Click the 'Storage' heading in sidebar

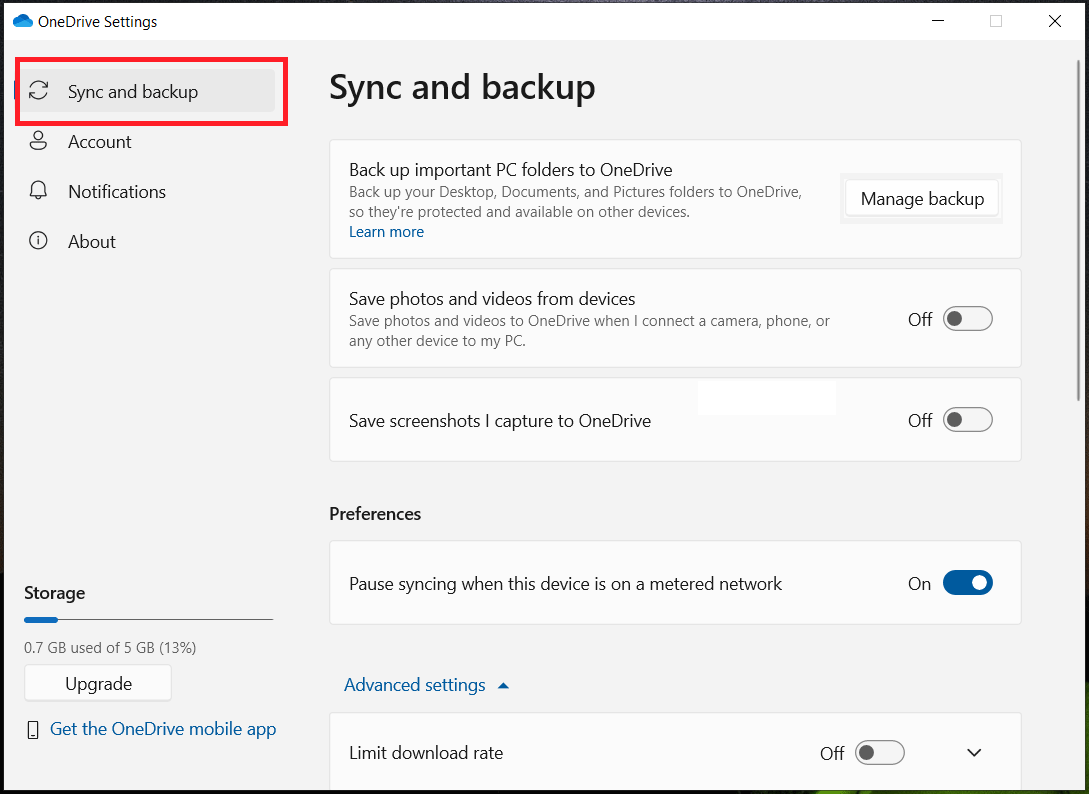point(54,593)
